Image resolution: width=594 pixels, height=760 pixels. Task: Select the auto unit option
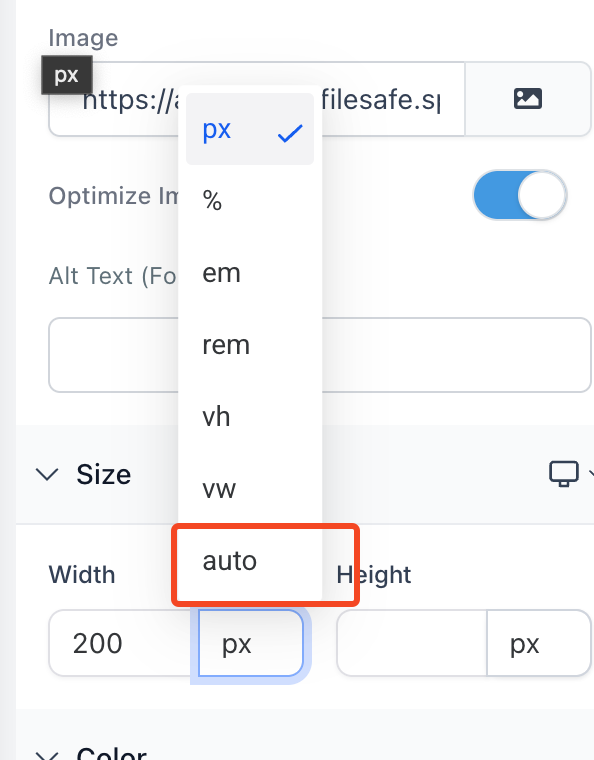pyautogui.click(x=250, y=562)
